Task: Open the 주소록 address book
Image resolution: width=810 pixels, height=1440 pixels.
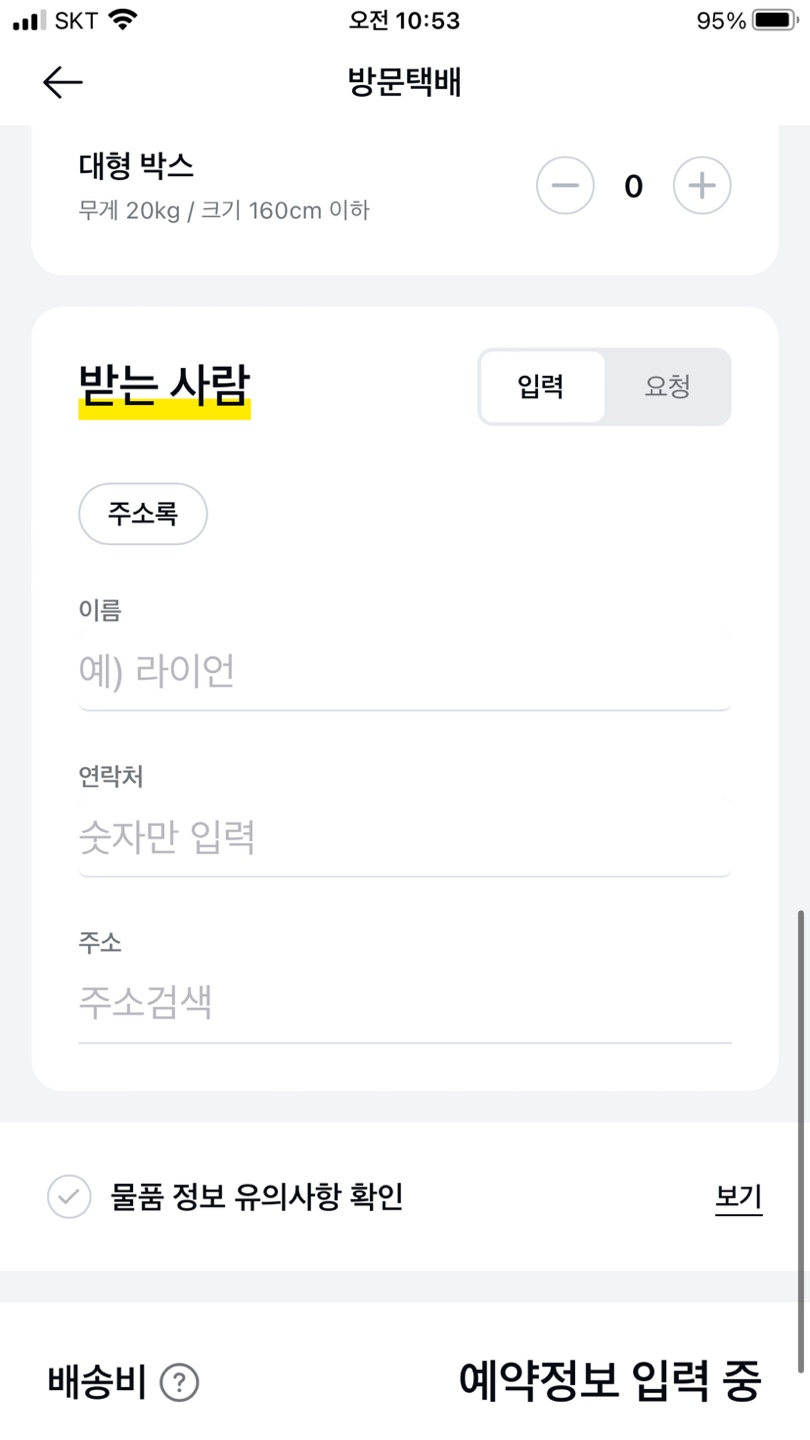Action: (x=142, y=513)
